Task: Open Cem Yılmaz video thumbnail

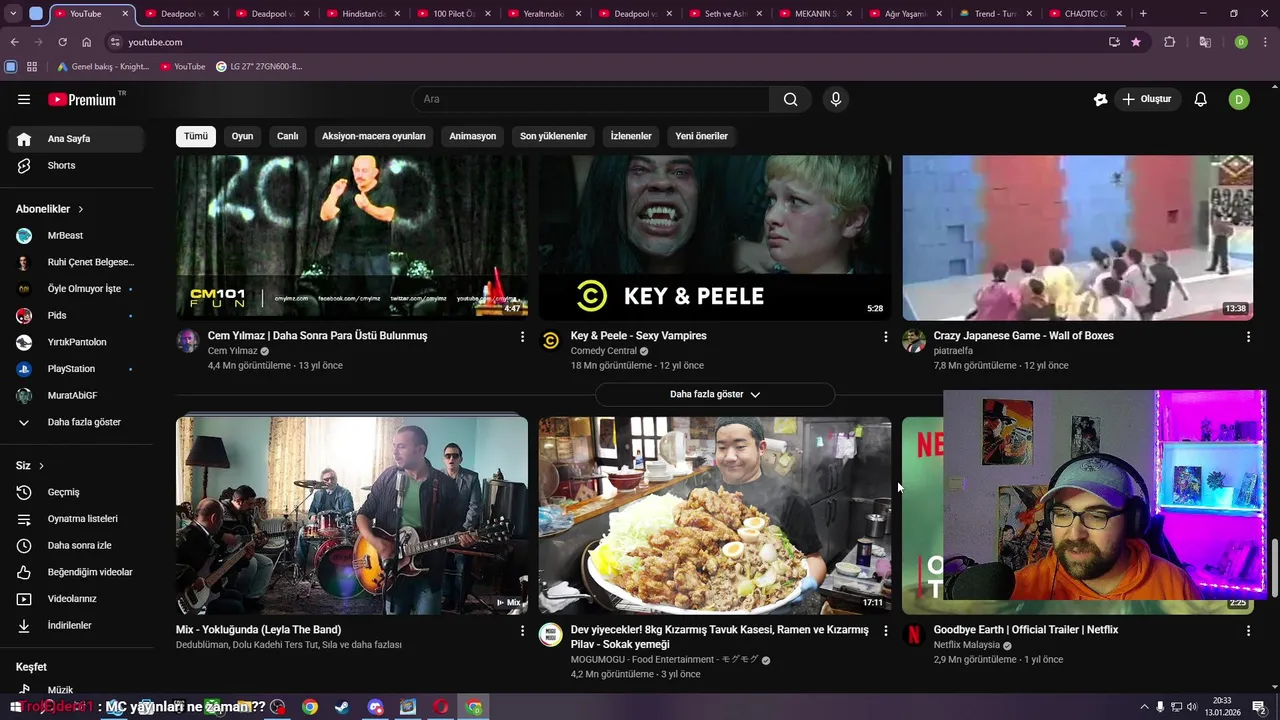Action: tap(352, 237)
